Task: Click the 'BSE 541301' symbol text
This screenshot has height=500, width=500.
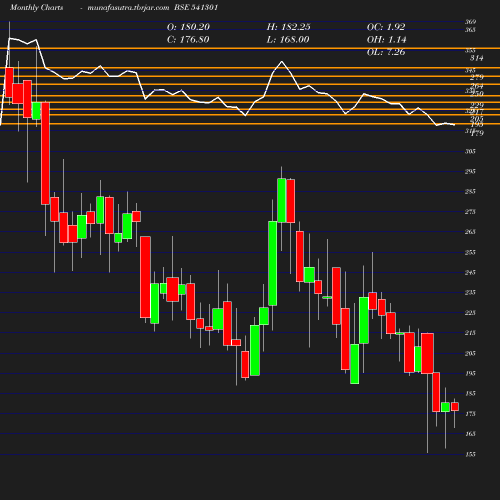Action: pyautogui.click(x=196, y=7)
